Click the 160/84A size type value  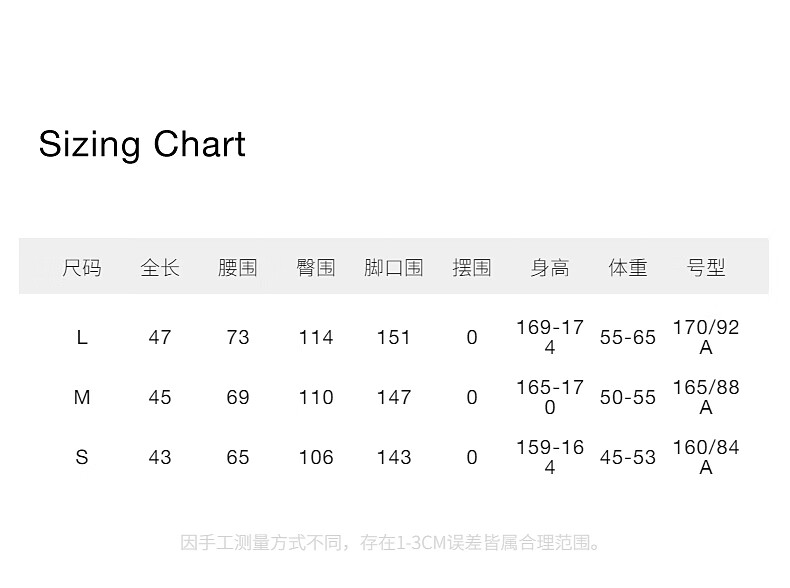click(706, 457)
